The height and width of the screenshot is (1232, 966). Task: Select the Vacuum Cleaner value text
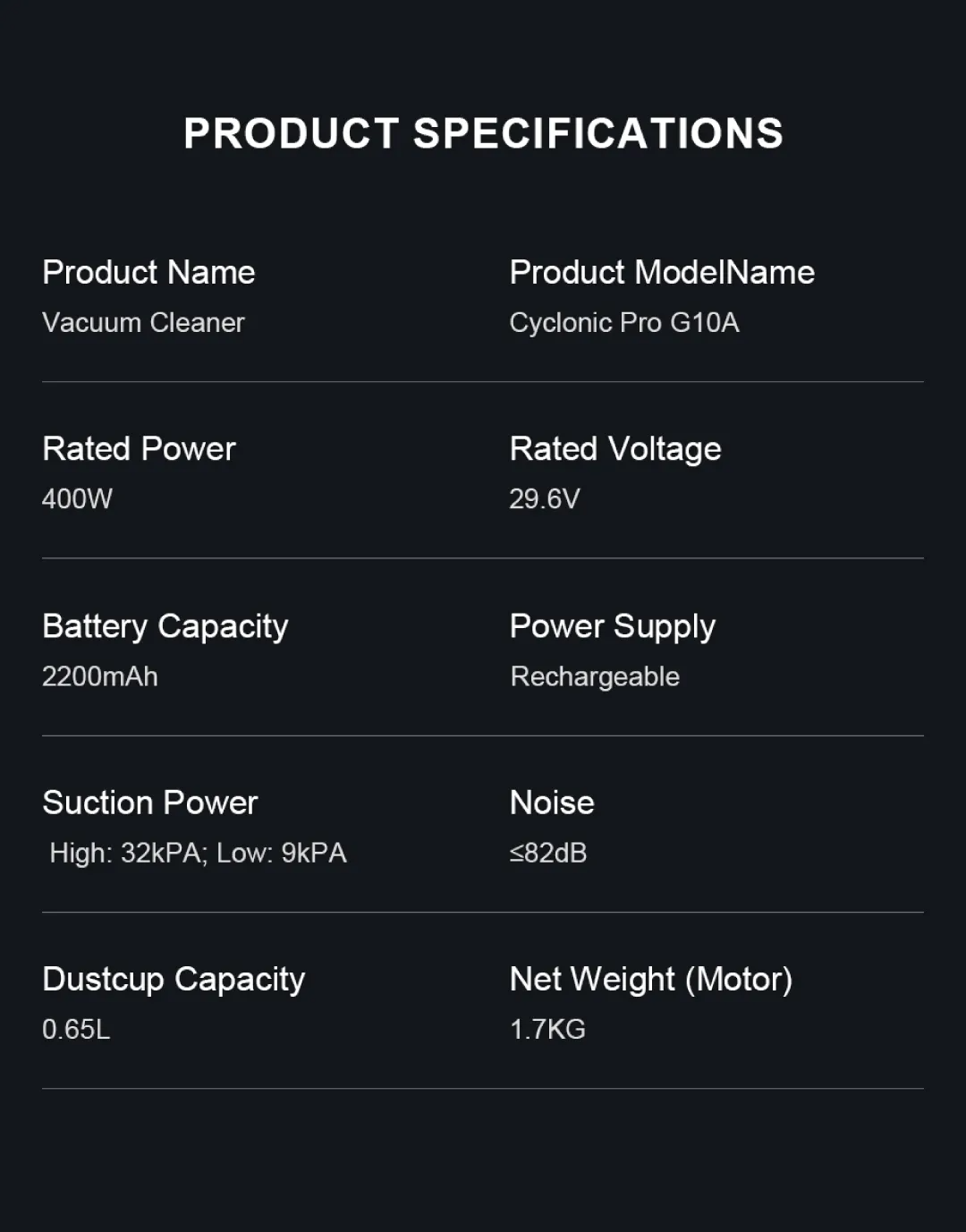[143, 322]
